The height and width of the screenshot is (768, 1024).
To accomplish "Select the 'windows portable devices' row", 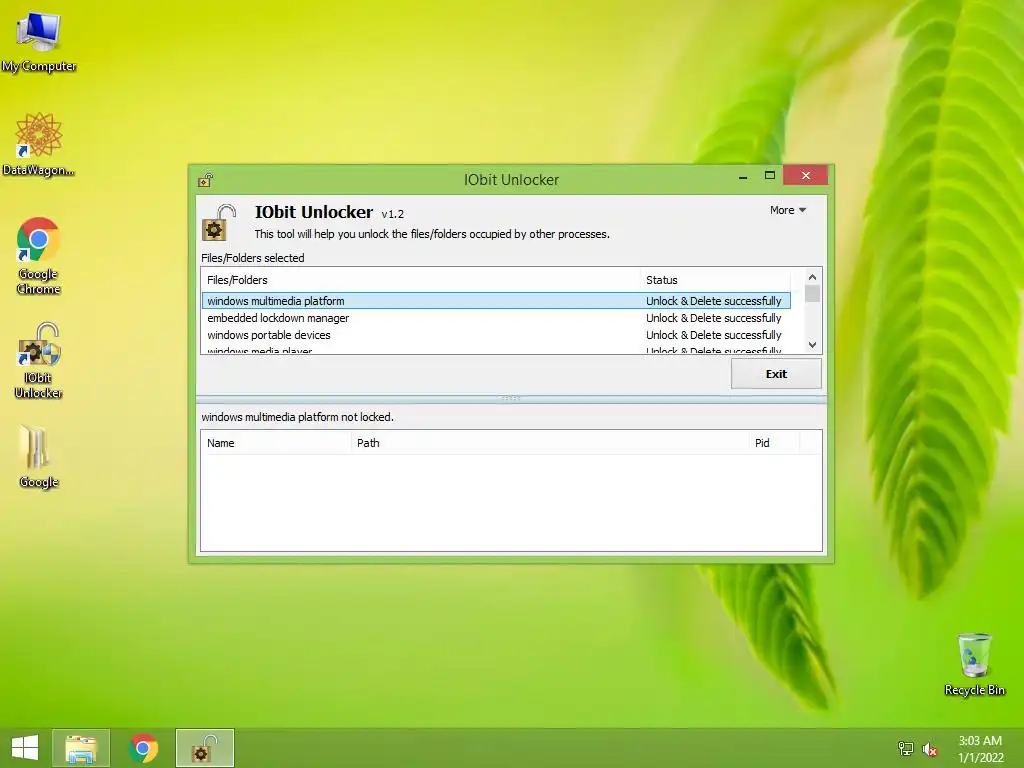I will tap(496, 335).
